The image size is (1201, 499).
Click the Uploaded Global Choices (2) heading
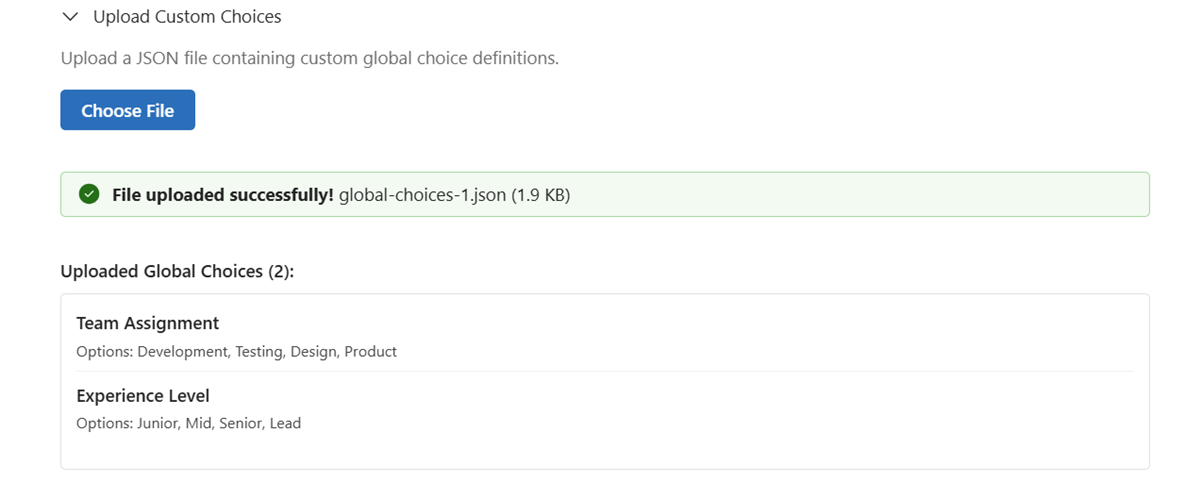pos(177,271)
